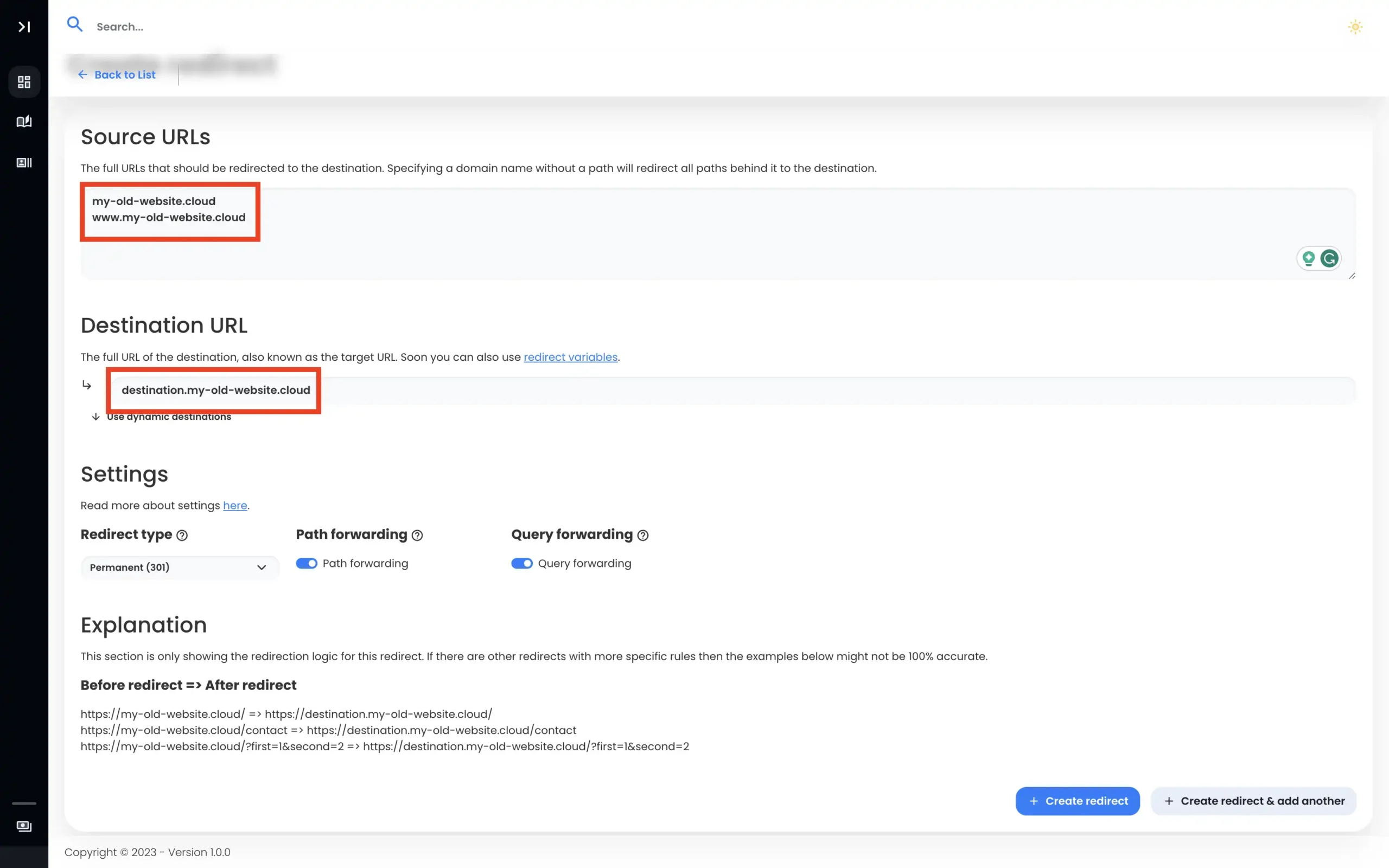Image resolution: width=1389 pixels, height=868 pixels.
Task: Click the redirect variables link
Action: click(x=570, y=356)
